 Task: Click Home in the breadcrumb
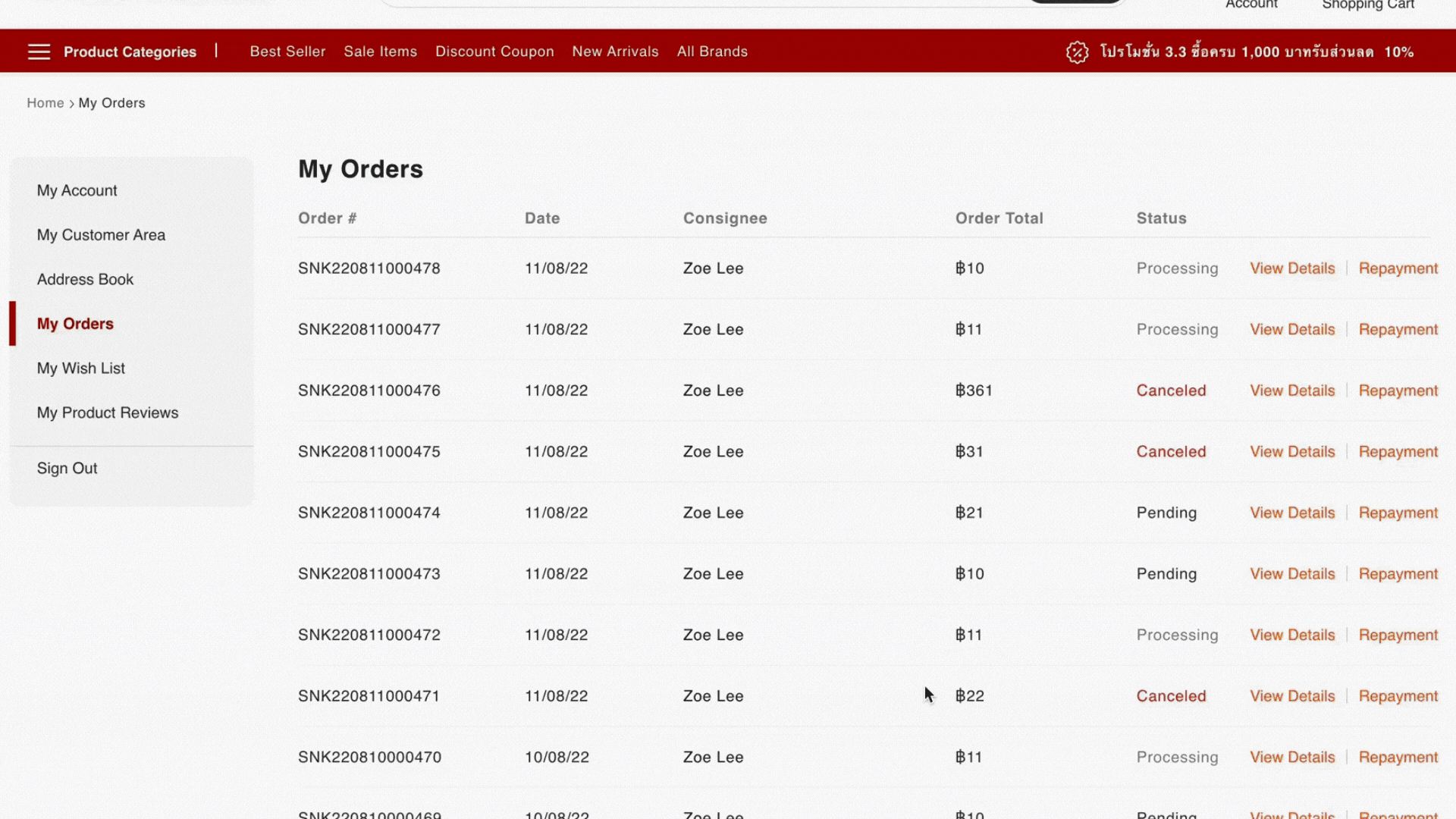tap(45, 102)
